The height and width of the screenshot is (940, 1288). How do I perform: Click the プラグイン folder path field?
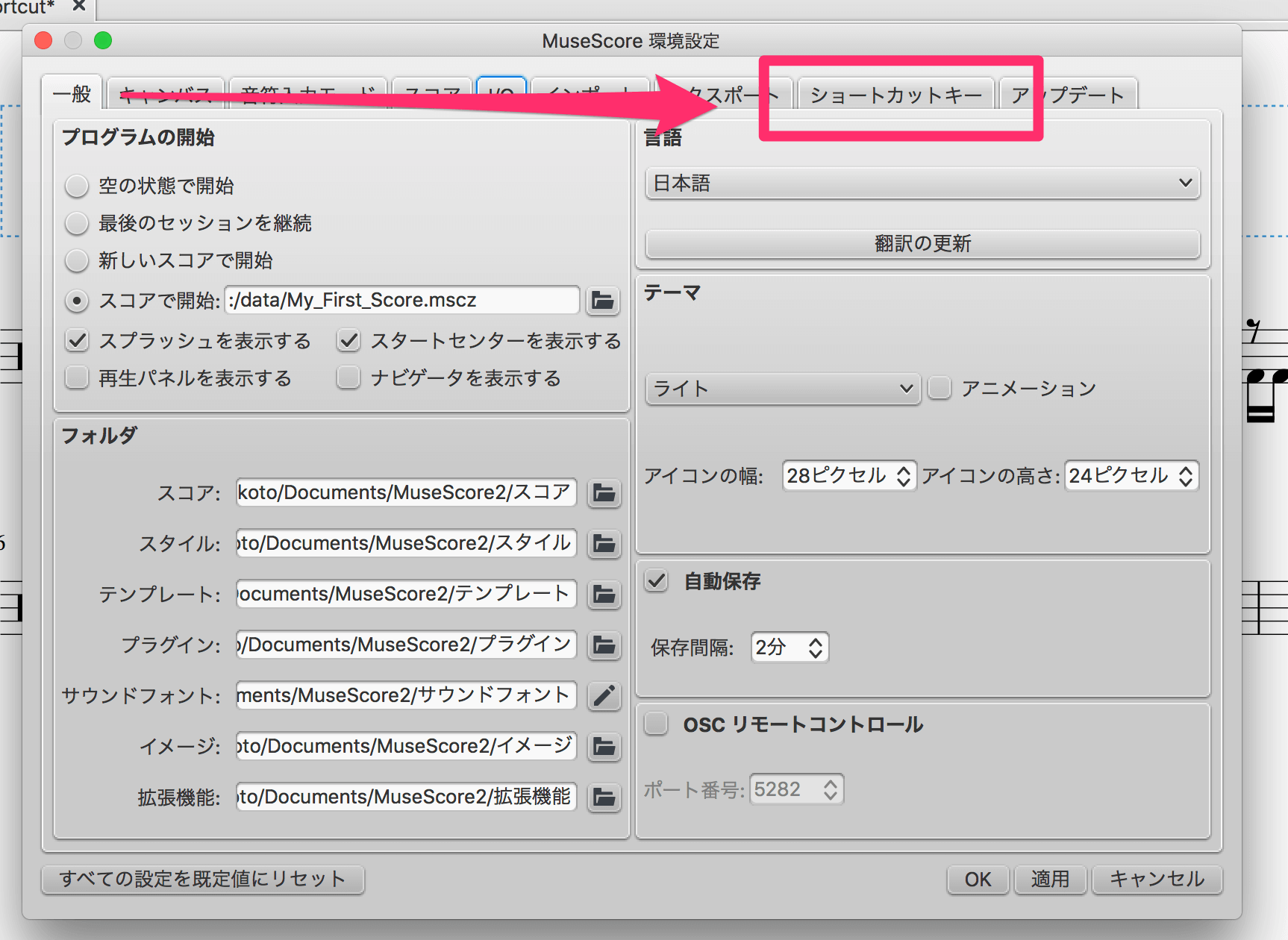coord(406,645)
